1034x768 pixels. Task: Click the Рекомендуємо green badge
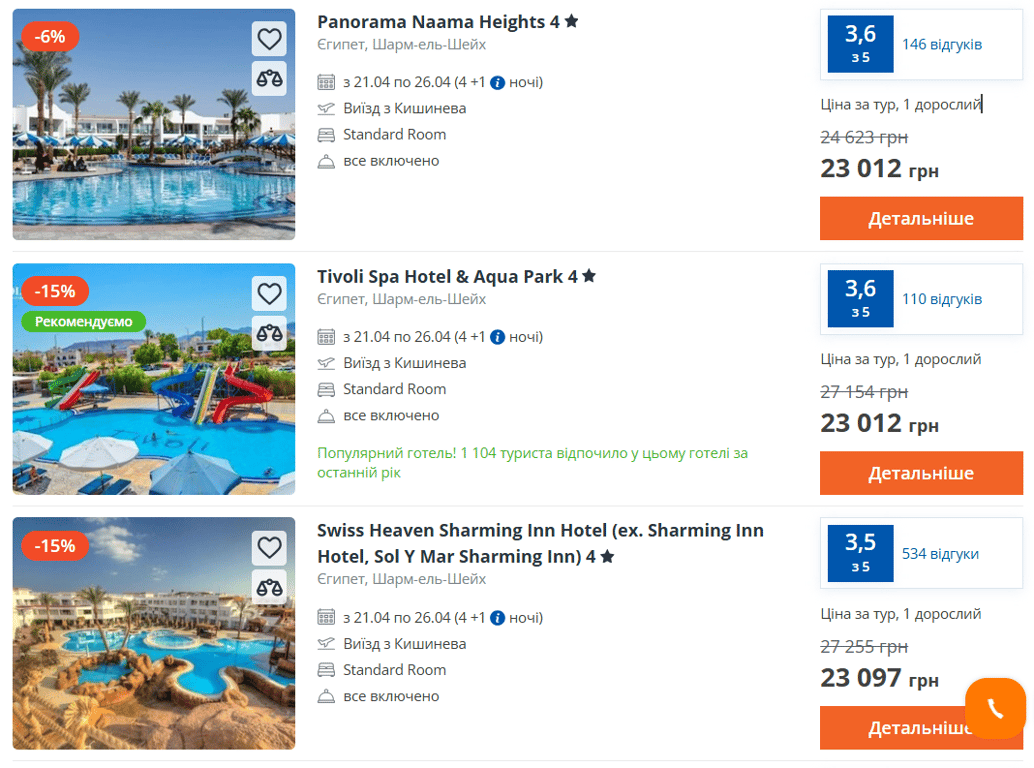coord(84,322)
